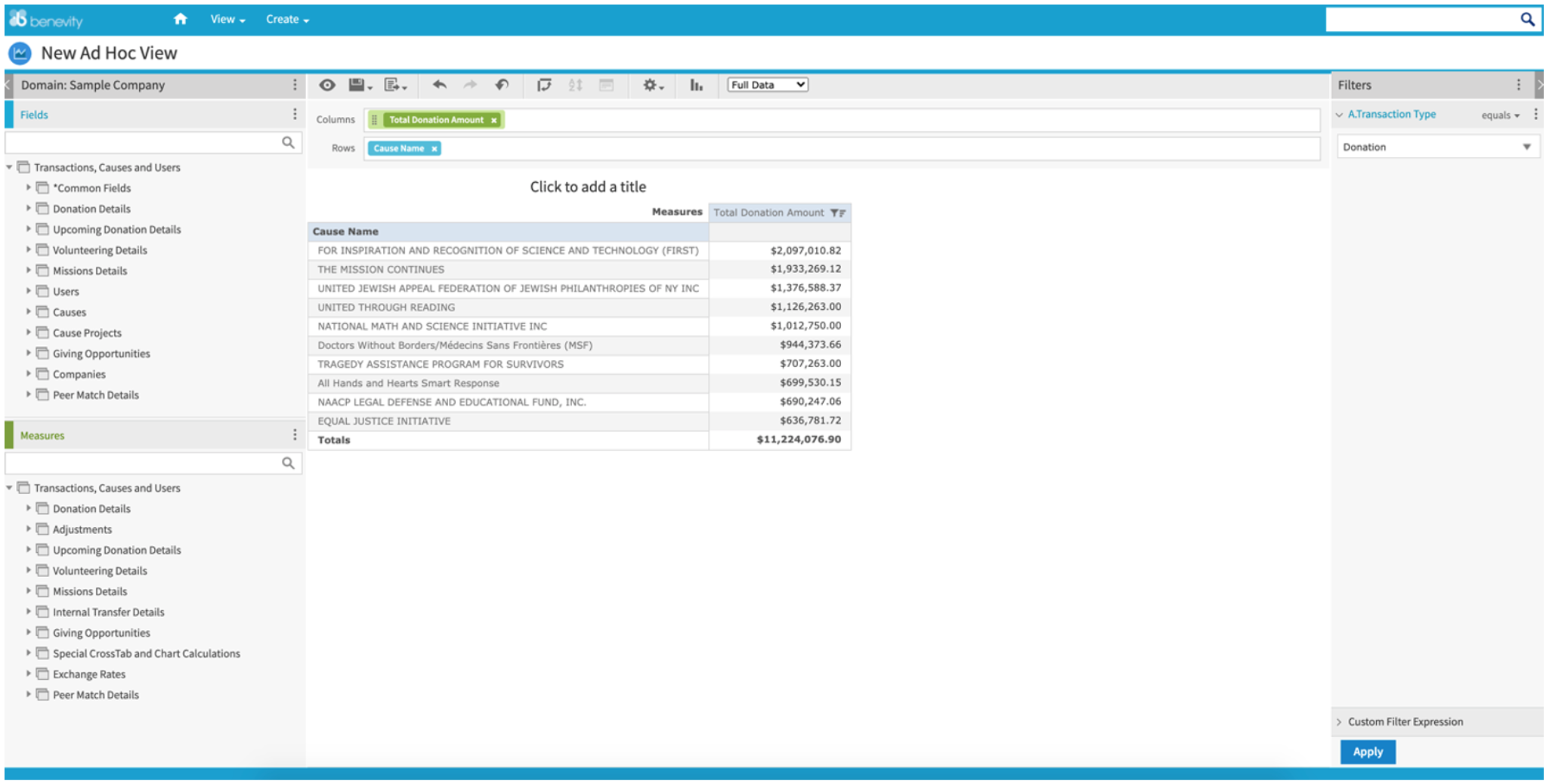Click the Measures drag handle in Columns
1549x784 pixels.
375,120
